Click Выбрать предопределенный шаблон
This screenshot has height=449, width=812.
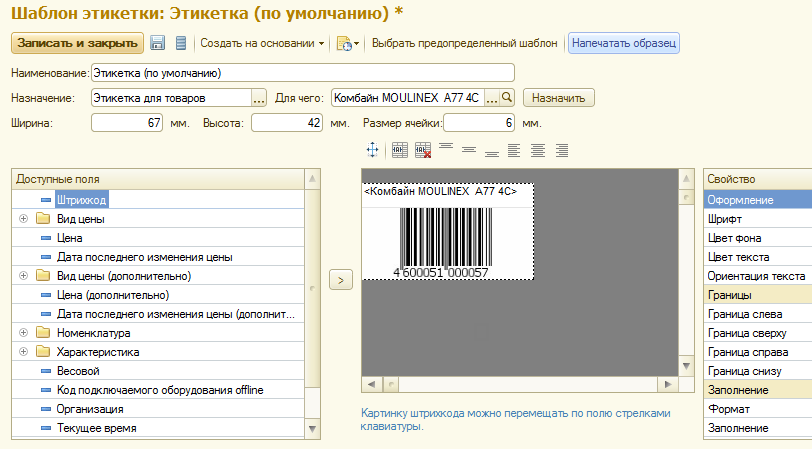pos(465,44)
